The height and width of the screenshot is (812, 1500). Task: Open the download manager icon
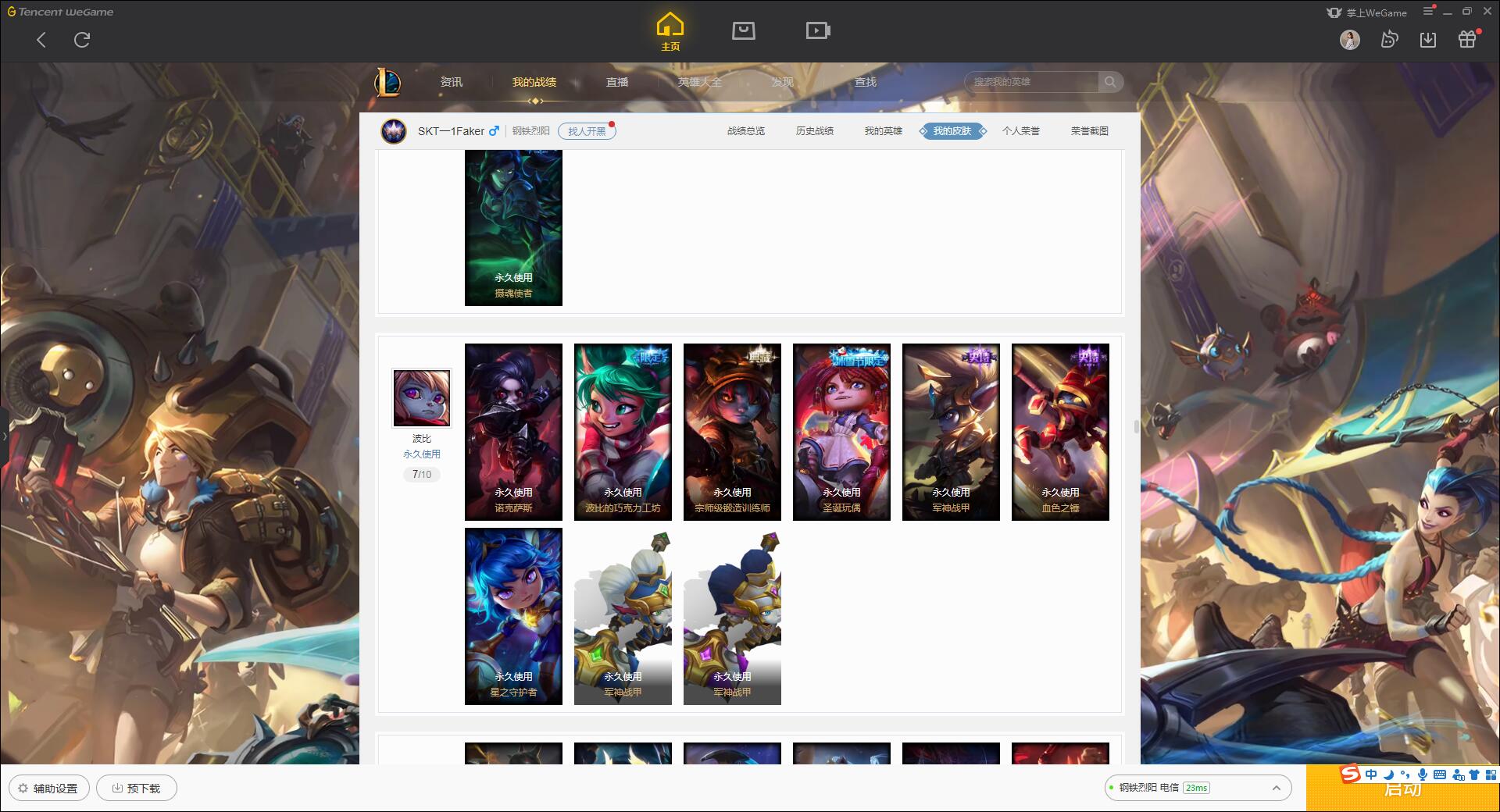(x=1428, y=40)
